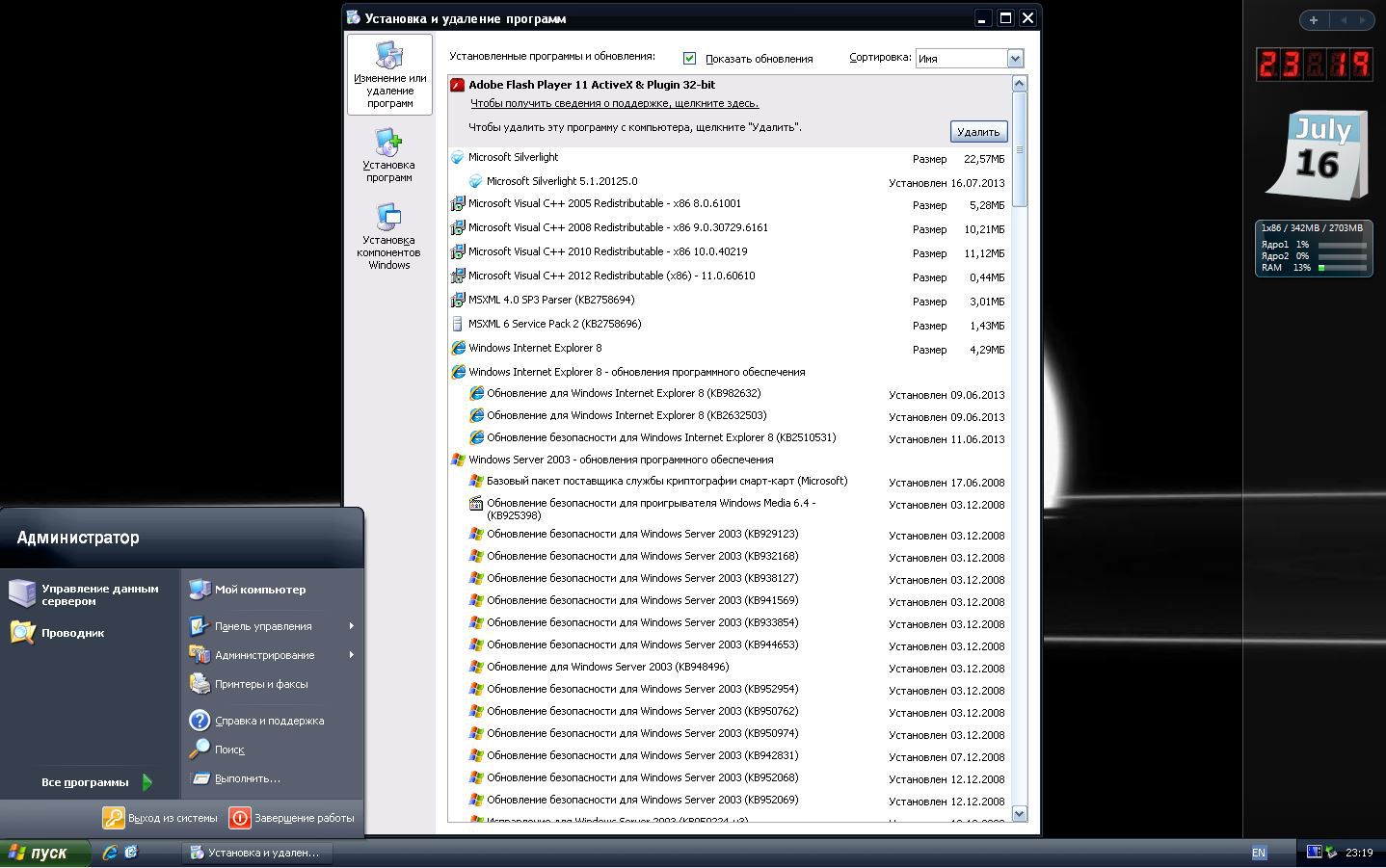Image resolution: width=1386 pixels, height=868 pixels.
Task: Click the Remove (Удалить) button for Flash Player
Action: (978, 132)
